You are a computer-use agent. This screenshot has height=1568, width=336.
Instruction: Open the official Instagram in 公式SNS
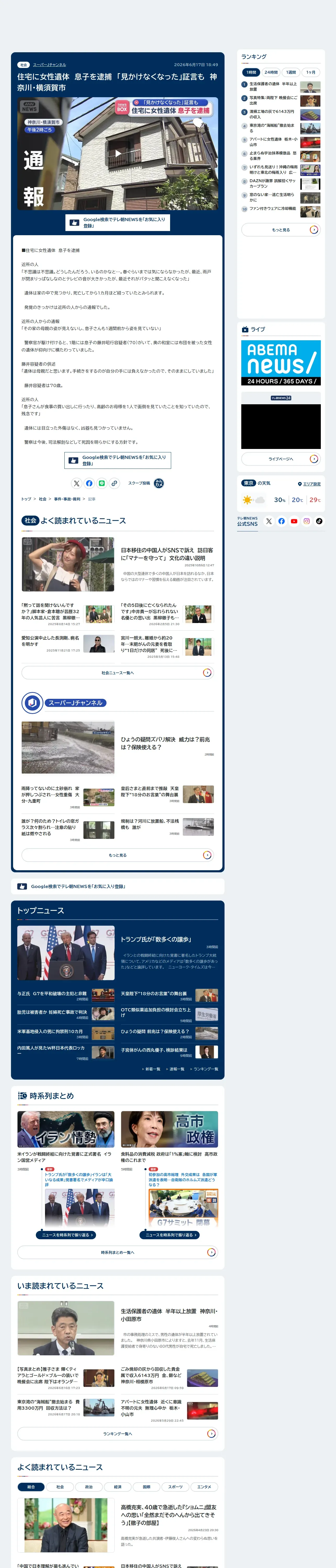point(307,521)
